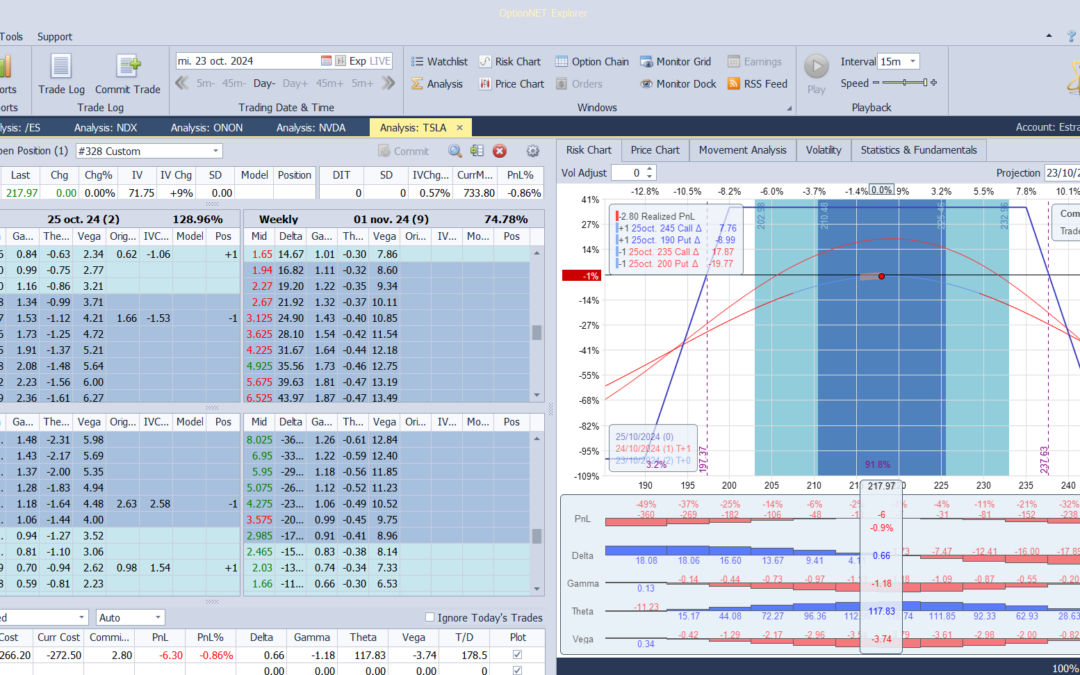The image size is (1080, 675).
Task: Select the Statistics & Fundamentals tab
Action: (x=919, y=150)
